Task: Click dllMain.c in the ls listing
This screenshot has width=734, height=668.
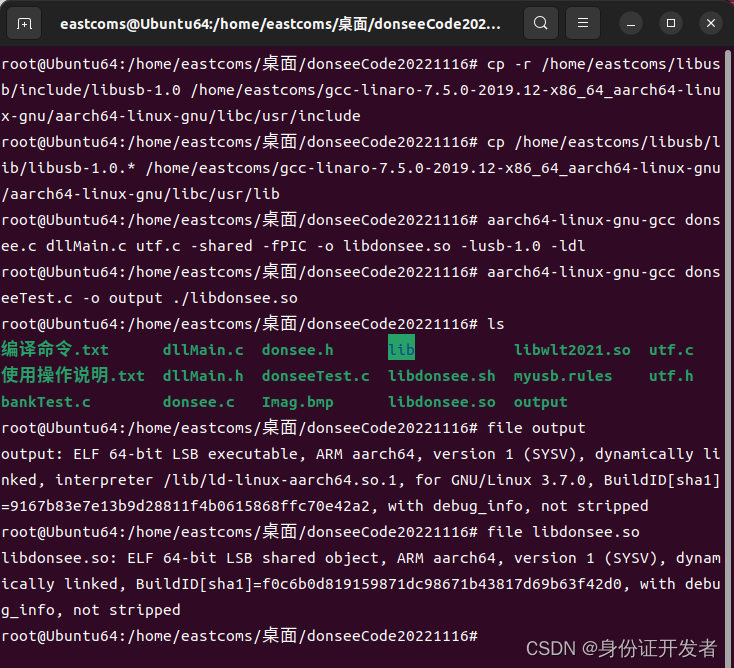Action: 203,350
